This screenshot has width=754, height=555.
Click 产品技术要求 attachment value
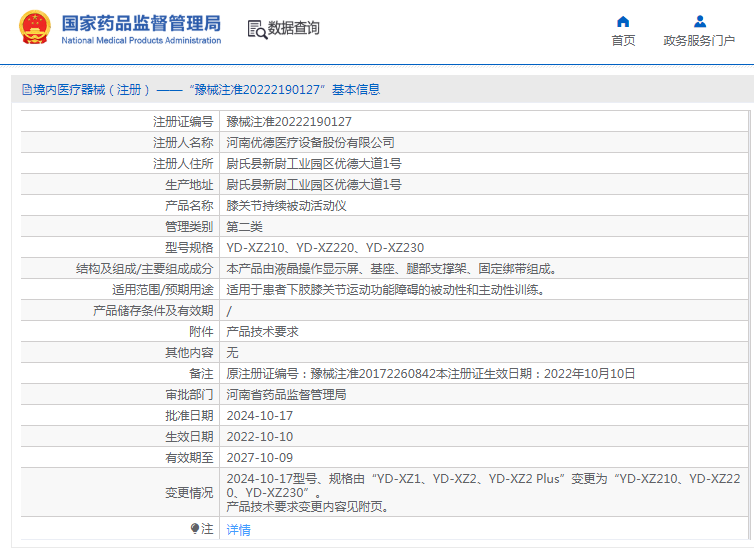pos(263,332)
